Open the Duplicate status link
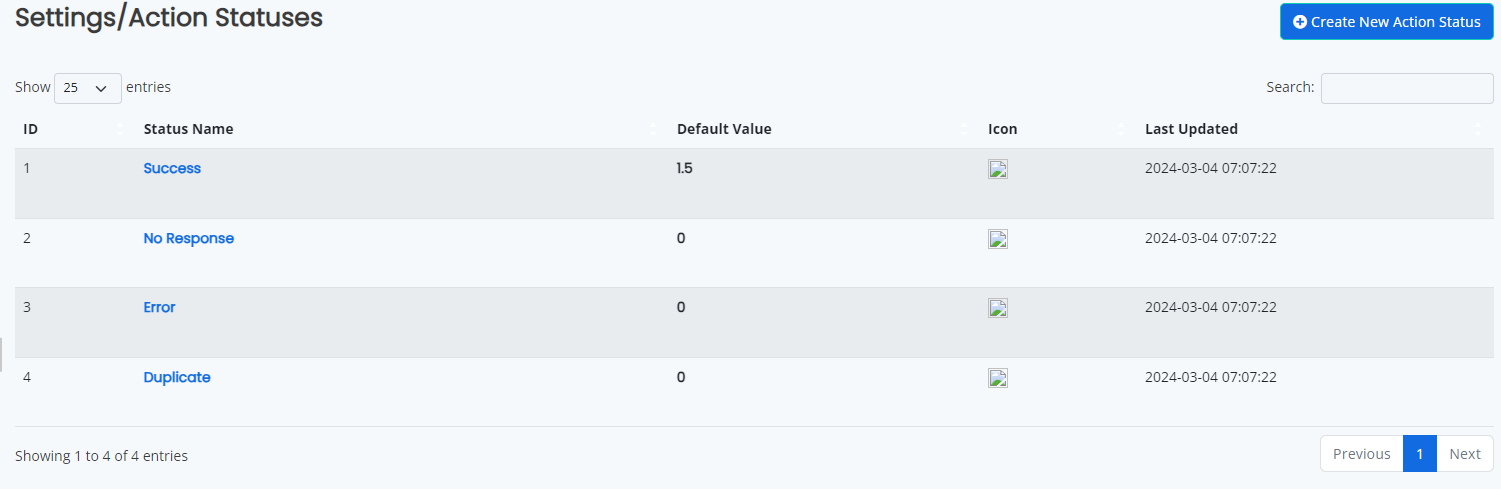Screen dimensions: 1501x489 point(177,377)
